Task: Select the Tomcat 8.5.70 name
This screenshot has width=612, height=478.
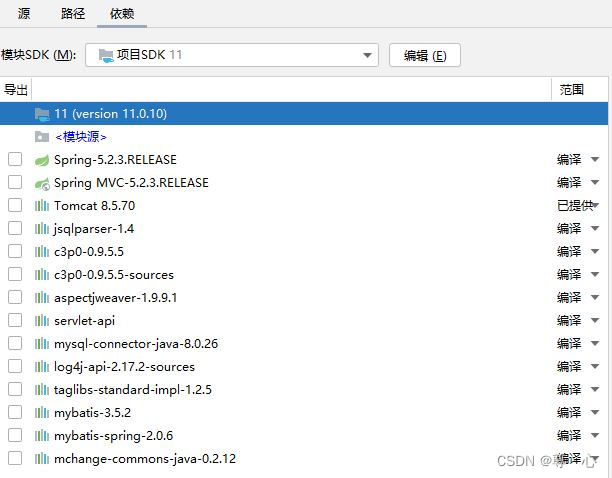Action: click(94, 206)
